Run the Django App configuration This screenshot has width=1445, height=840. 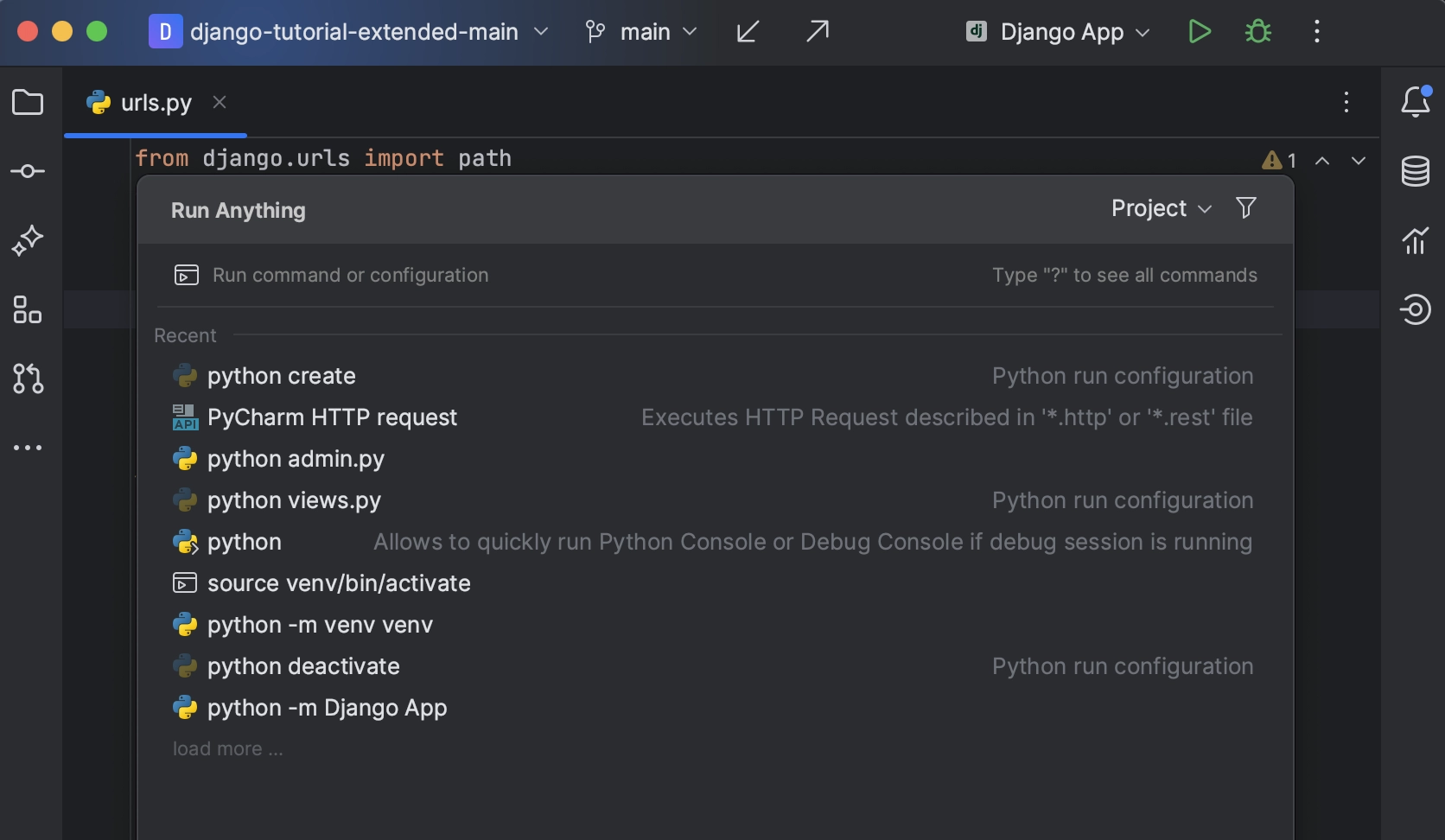coord(1200,32)
